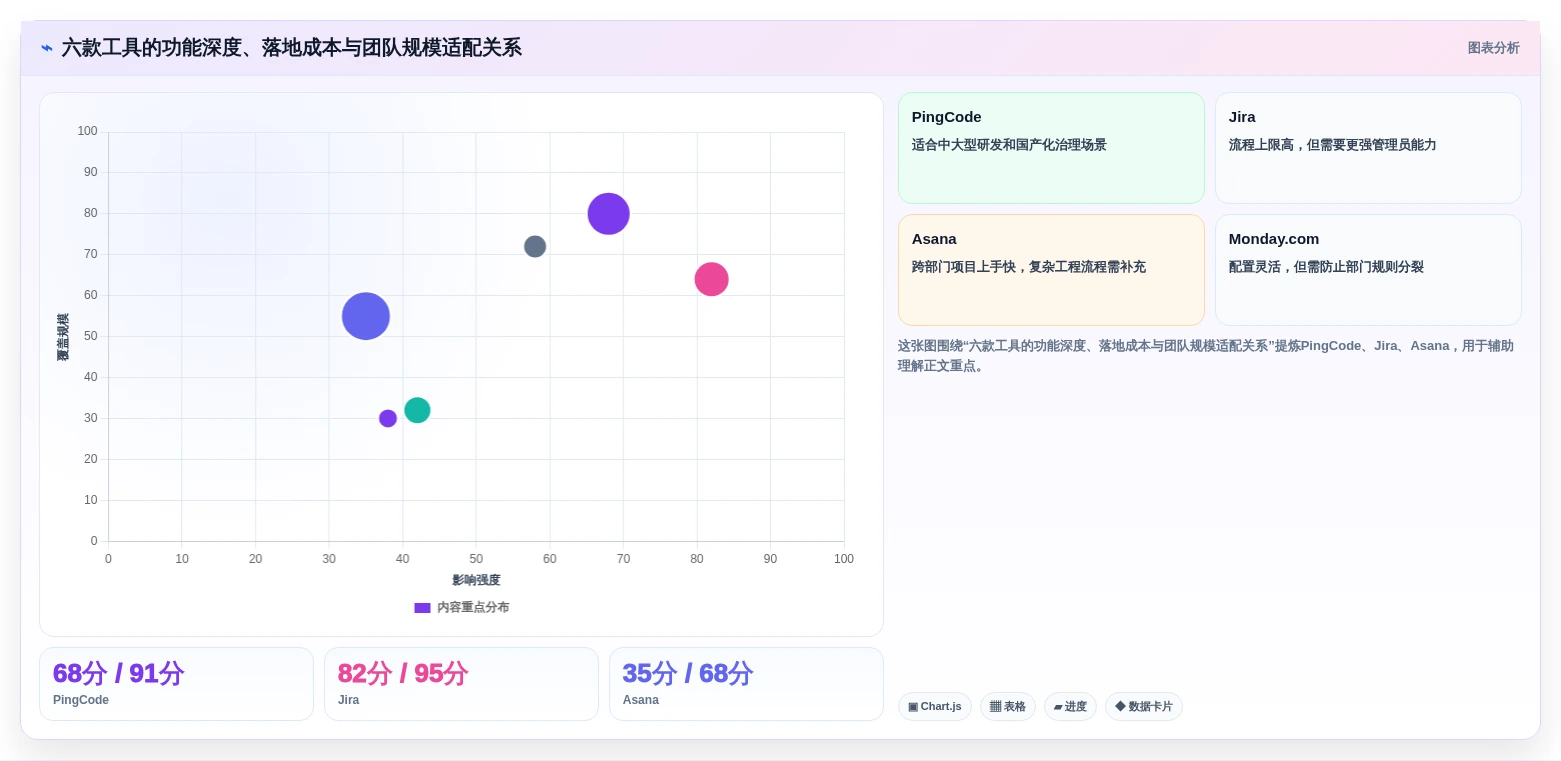Click the Chart.js tag chip
The height and width of the screenshot is (761, 1561).
click(x=934, y=707)
